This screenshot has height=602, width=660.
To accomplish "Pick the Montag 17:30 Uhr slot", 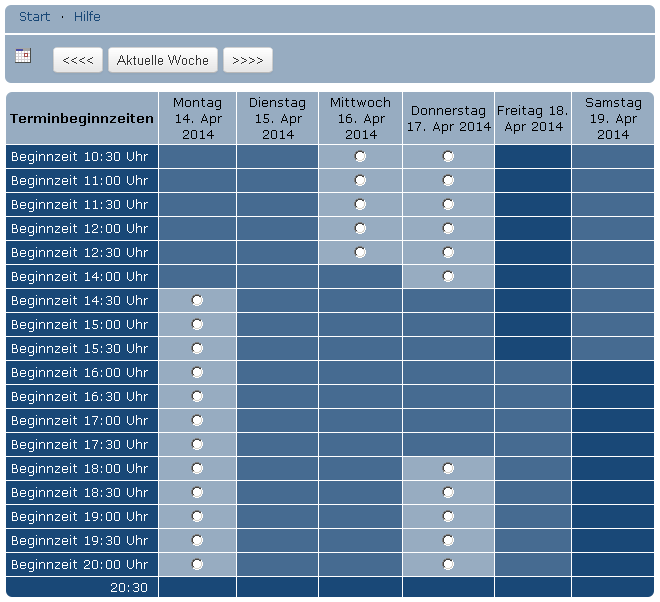I will click(197, 445).
